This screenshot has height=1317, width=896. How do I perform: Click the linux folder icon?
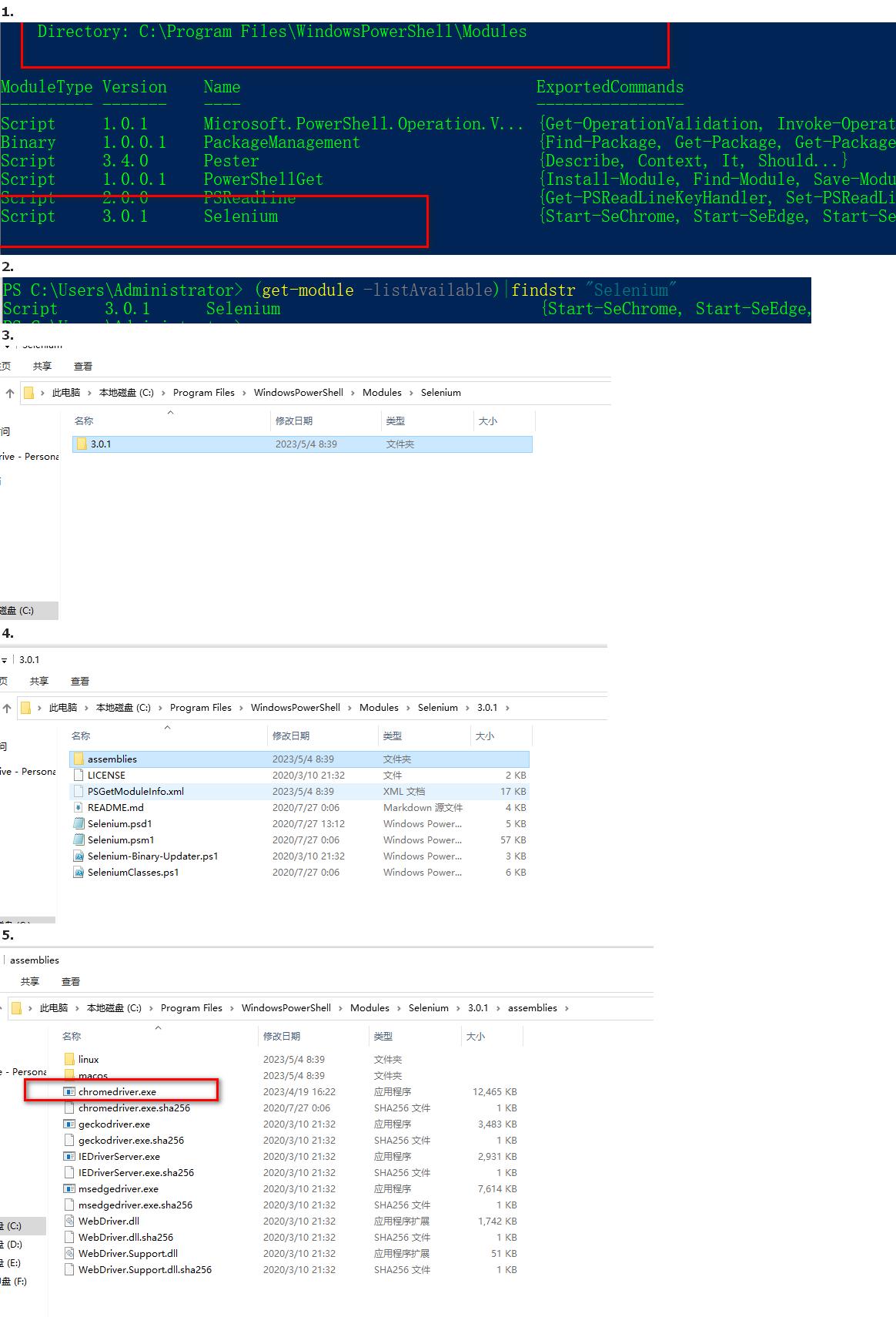click(x=69, y=1060)
